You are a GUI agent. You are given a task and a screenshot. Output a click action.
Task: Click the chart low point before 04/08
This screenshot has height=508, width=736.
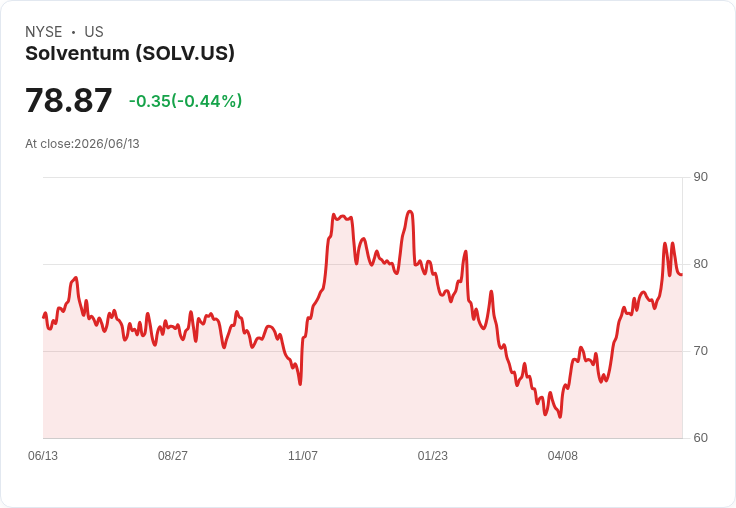click(x=560, y=416)
